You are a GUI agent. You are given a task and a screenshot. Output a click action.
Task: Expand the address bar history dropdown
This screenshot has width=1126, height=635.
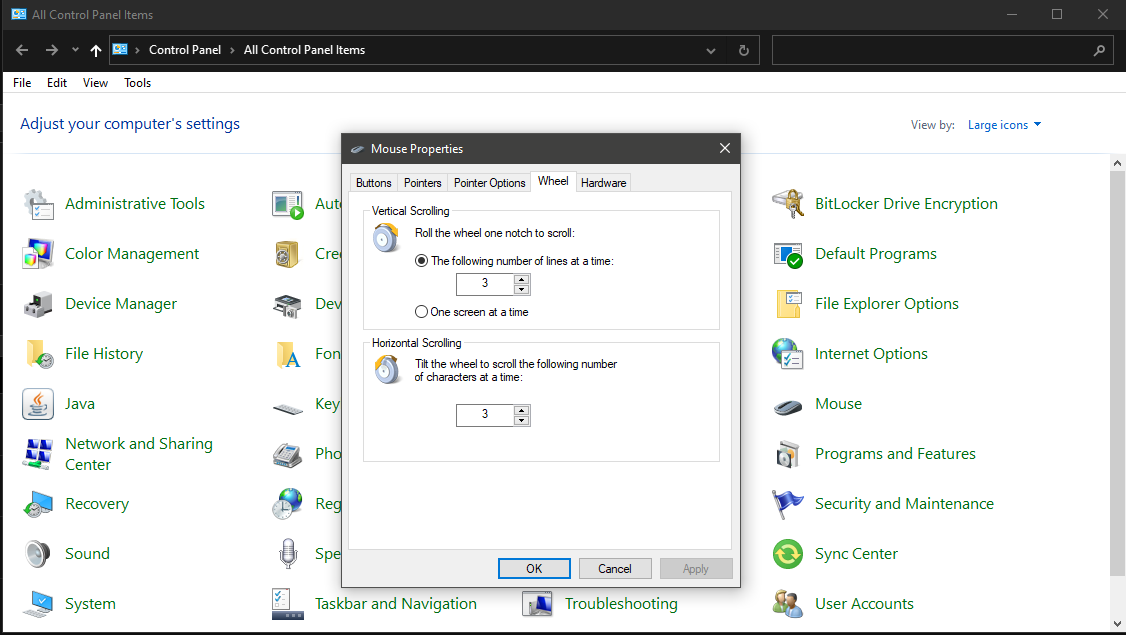pyautogui.click(x=711, y=50)
